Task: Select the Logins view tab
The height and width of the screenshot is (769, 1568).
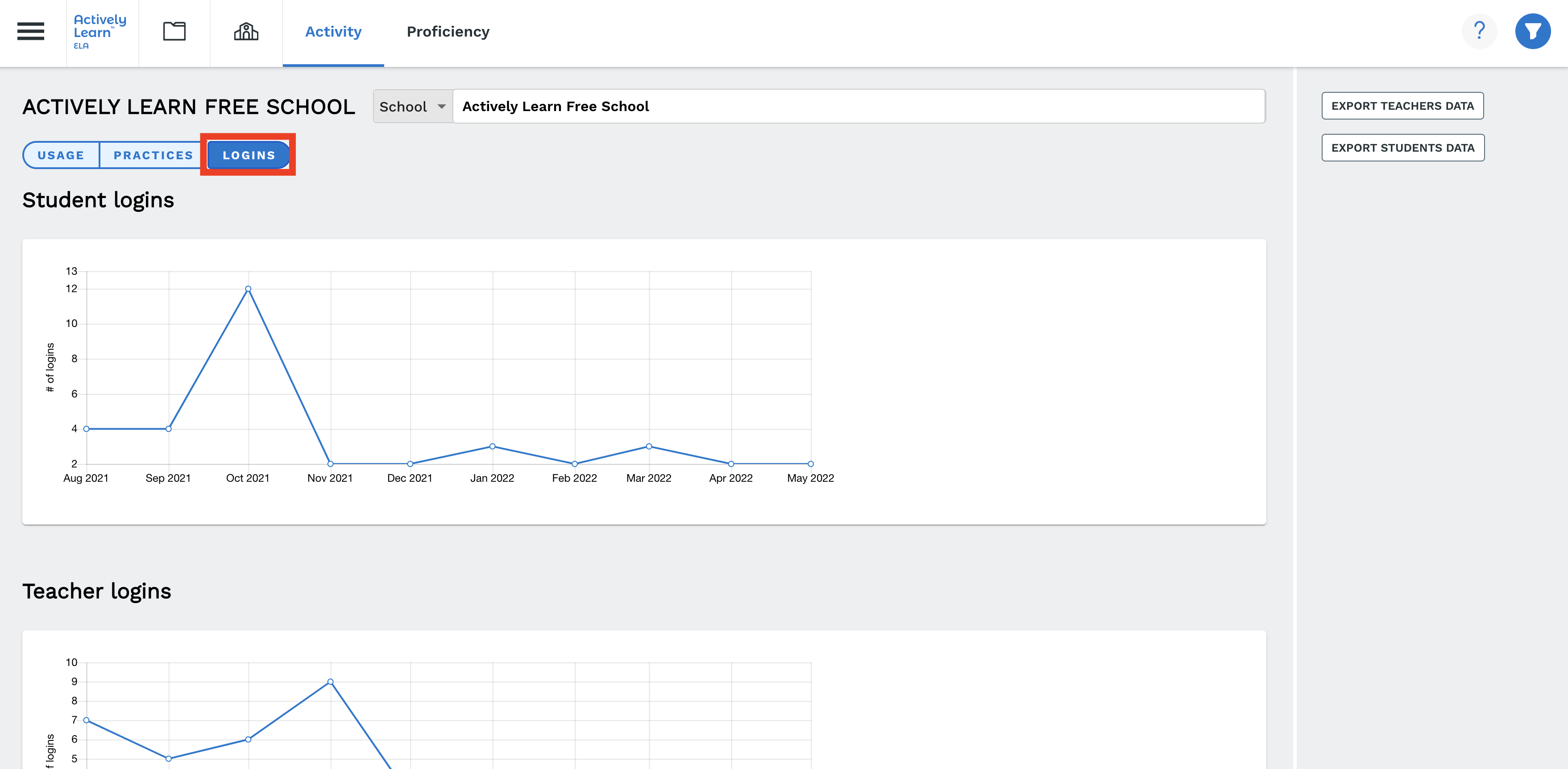Action: point(249,155)
